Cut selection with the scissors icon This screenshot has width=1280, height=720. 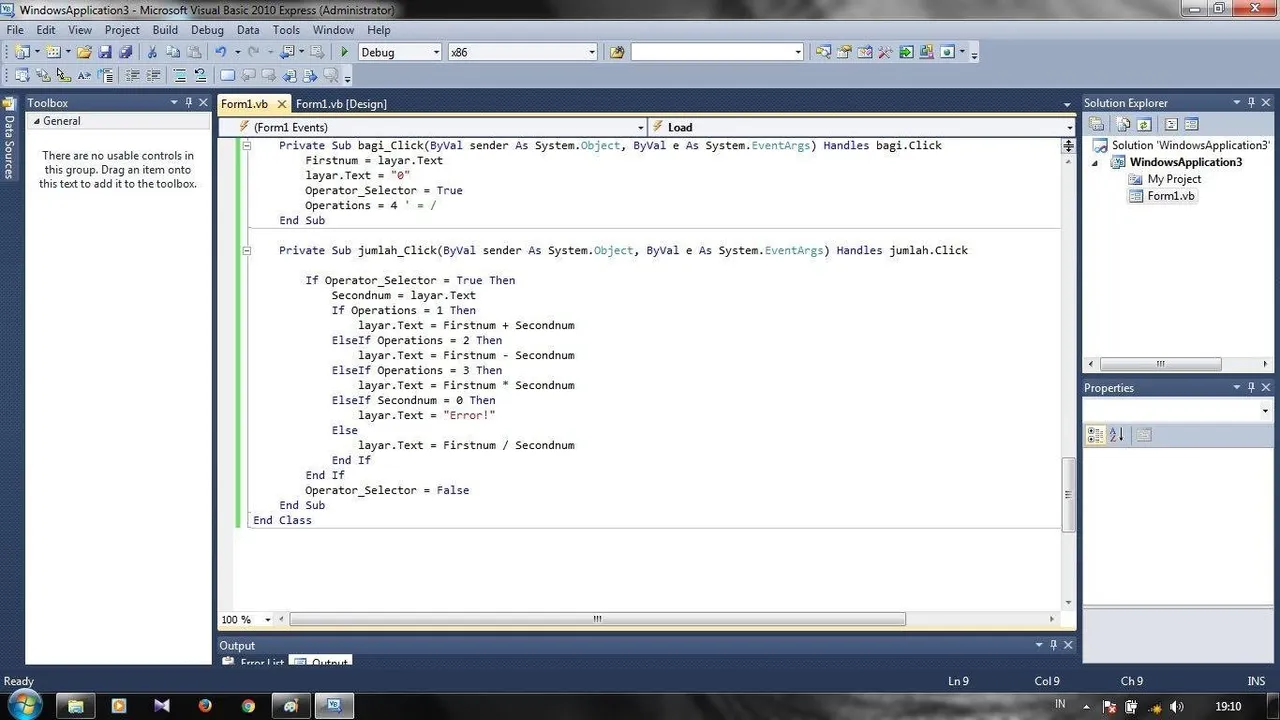153,52
